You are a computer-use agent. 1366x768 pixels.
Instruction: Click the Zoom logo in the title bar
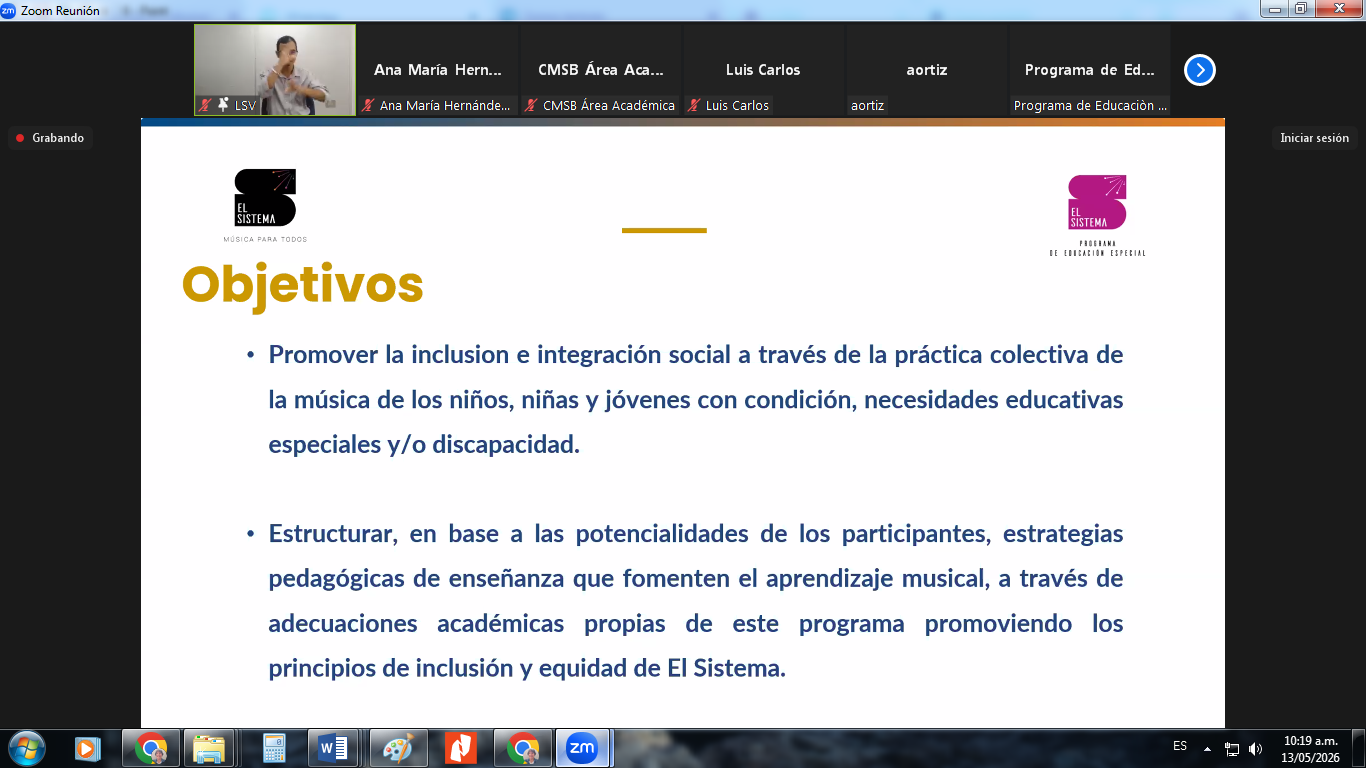8,9
